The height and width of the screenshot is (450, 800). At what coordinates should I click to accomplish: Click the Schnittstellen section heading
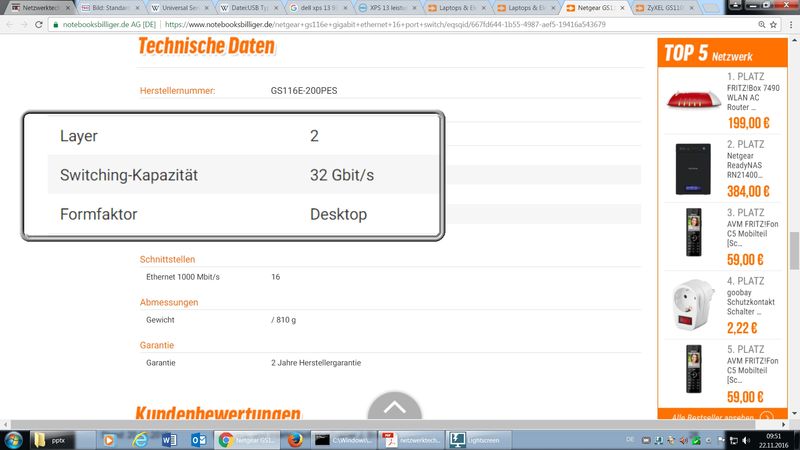167,259
